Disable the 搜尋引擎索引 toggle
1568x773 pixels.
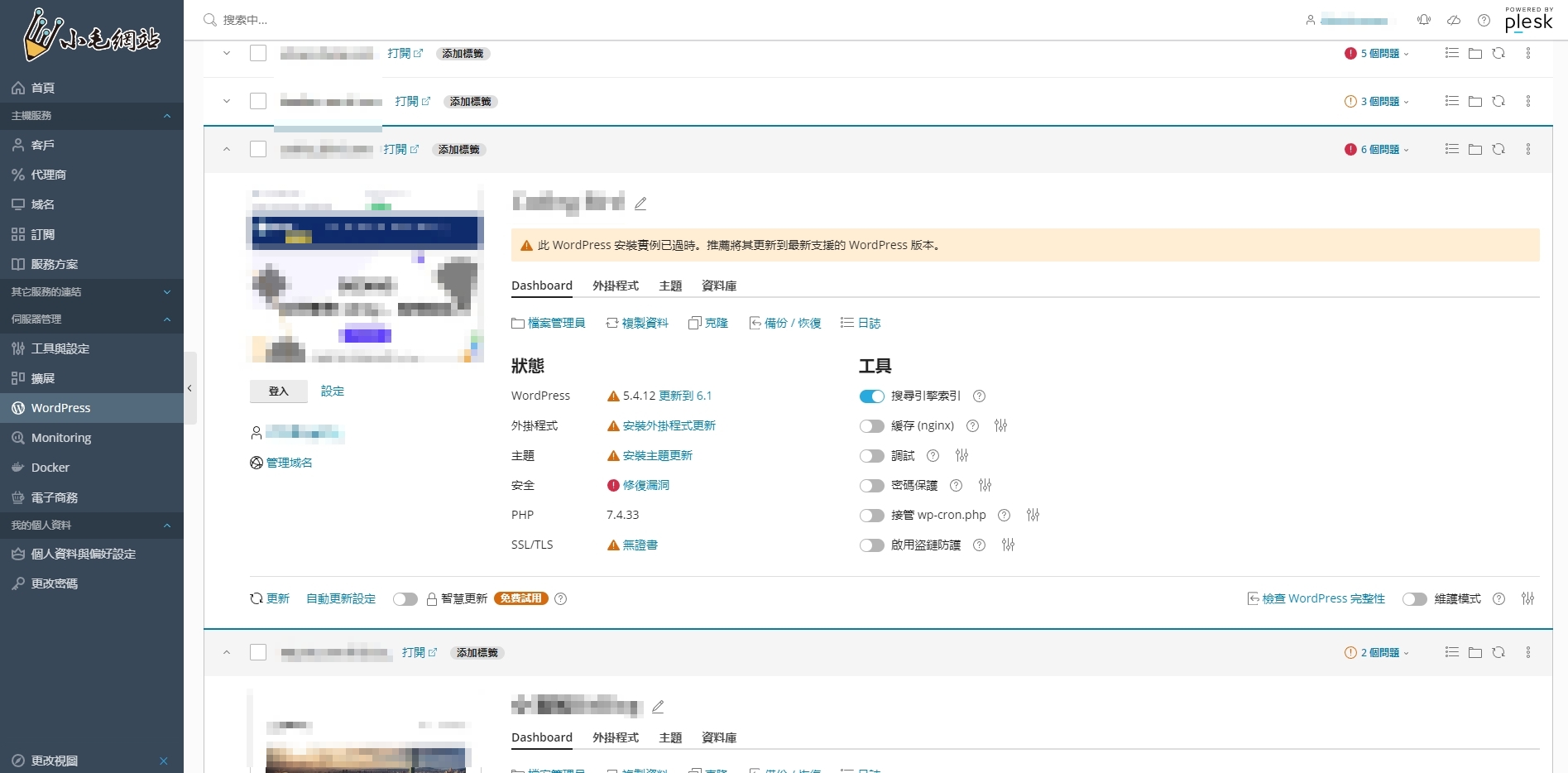tap(871, 396)
